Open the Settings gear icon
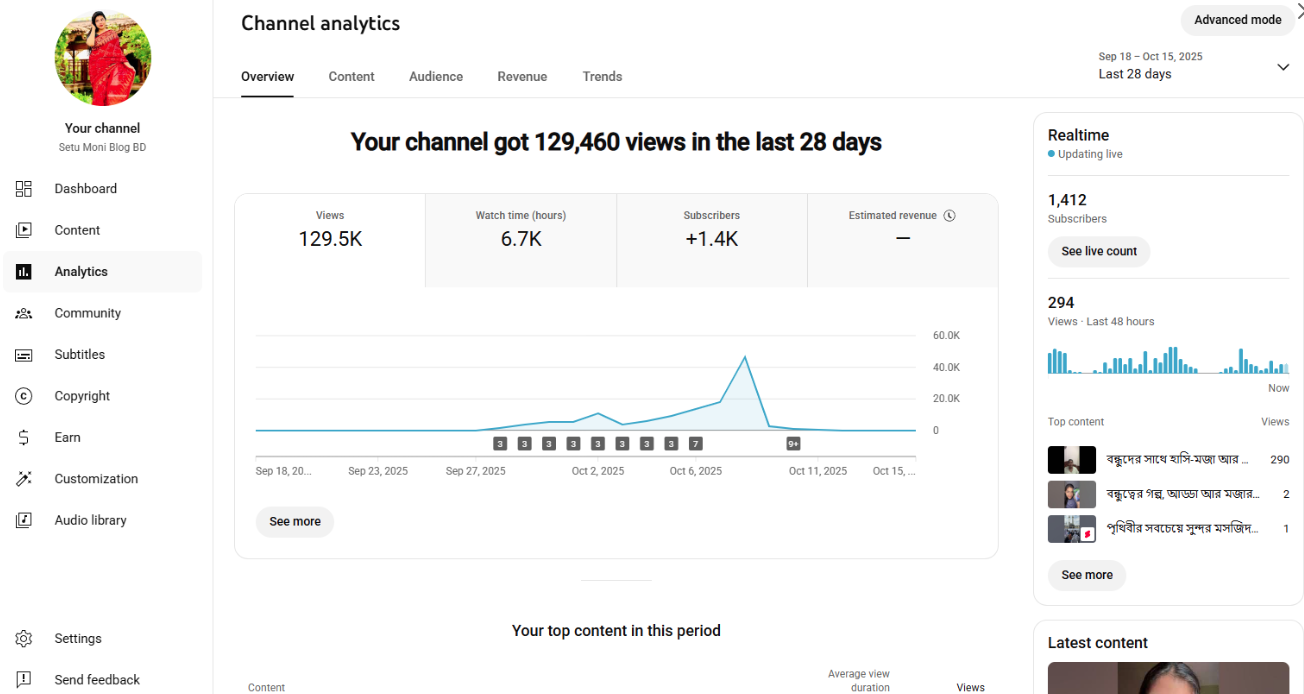The width and height of the screenshot is (1304, 694). point(23,638)
